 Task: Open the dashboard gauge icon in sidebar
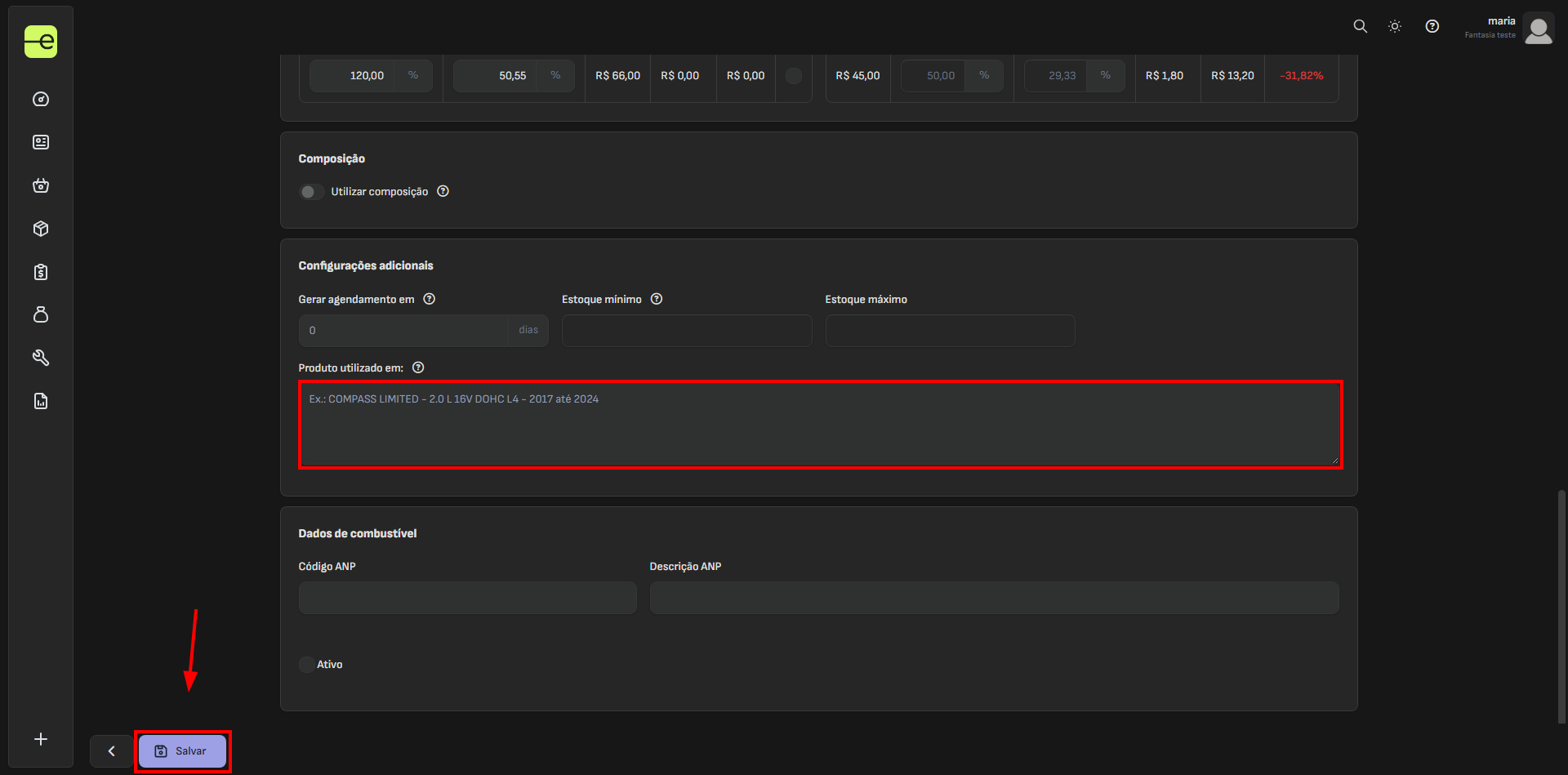[41, 100]
